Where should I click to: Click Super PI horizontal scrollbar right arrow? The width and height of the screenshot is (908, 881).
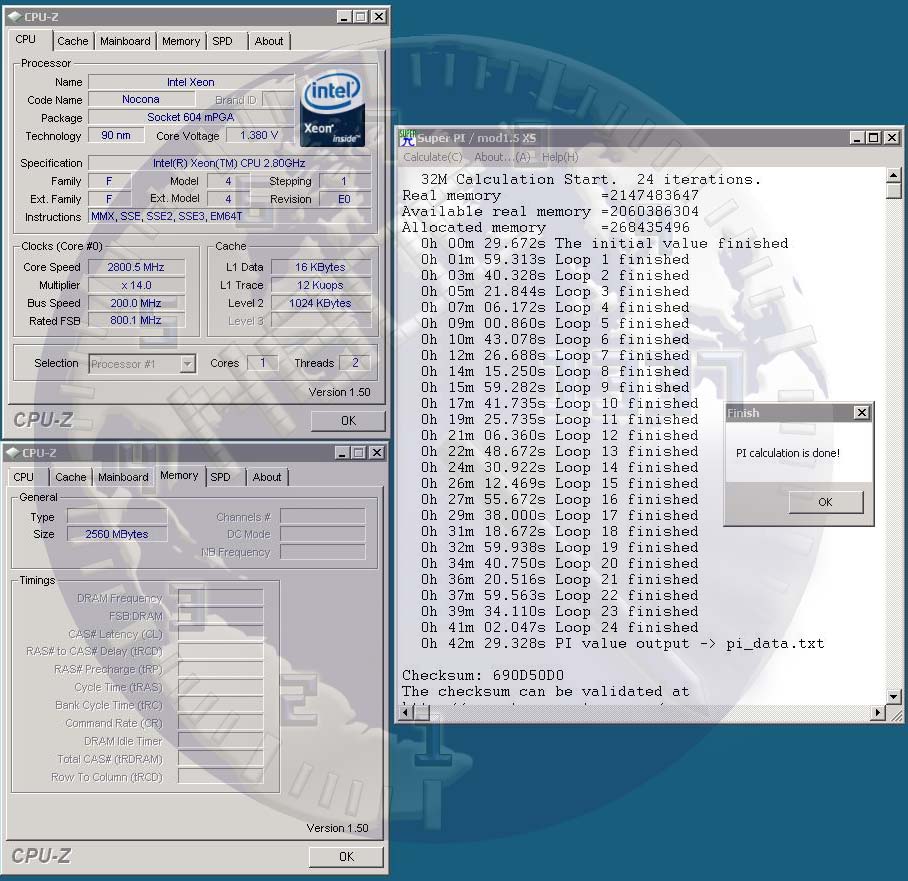878,712
